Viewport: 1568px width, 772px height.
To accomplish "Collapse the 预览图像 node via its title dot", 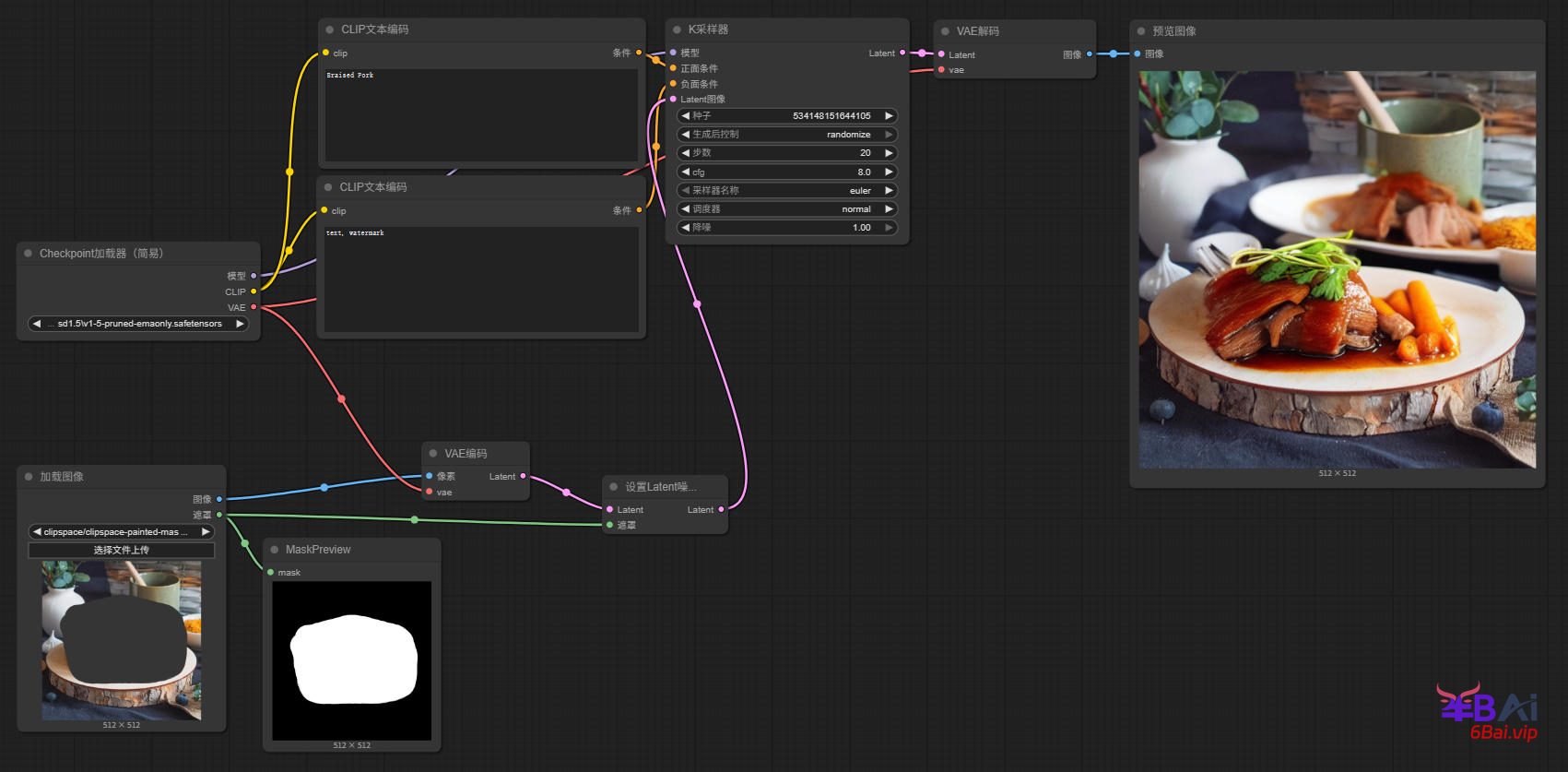I will [x=1141, y=31].
